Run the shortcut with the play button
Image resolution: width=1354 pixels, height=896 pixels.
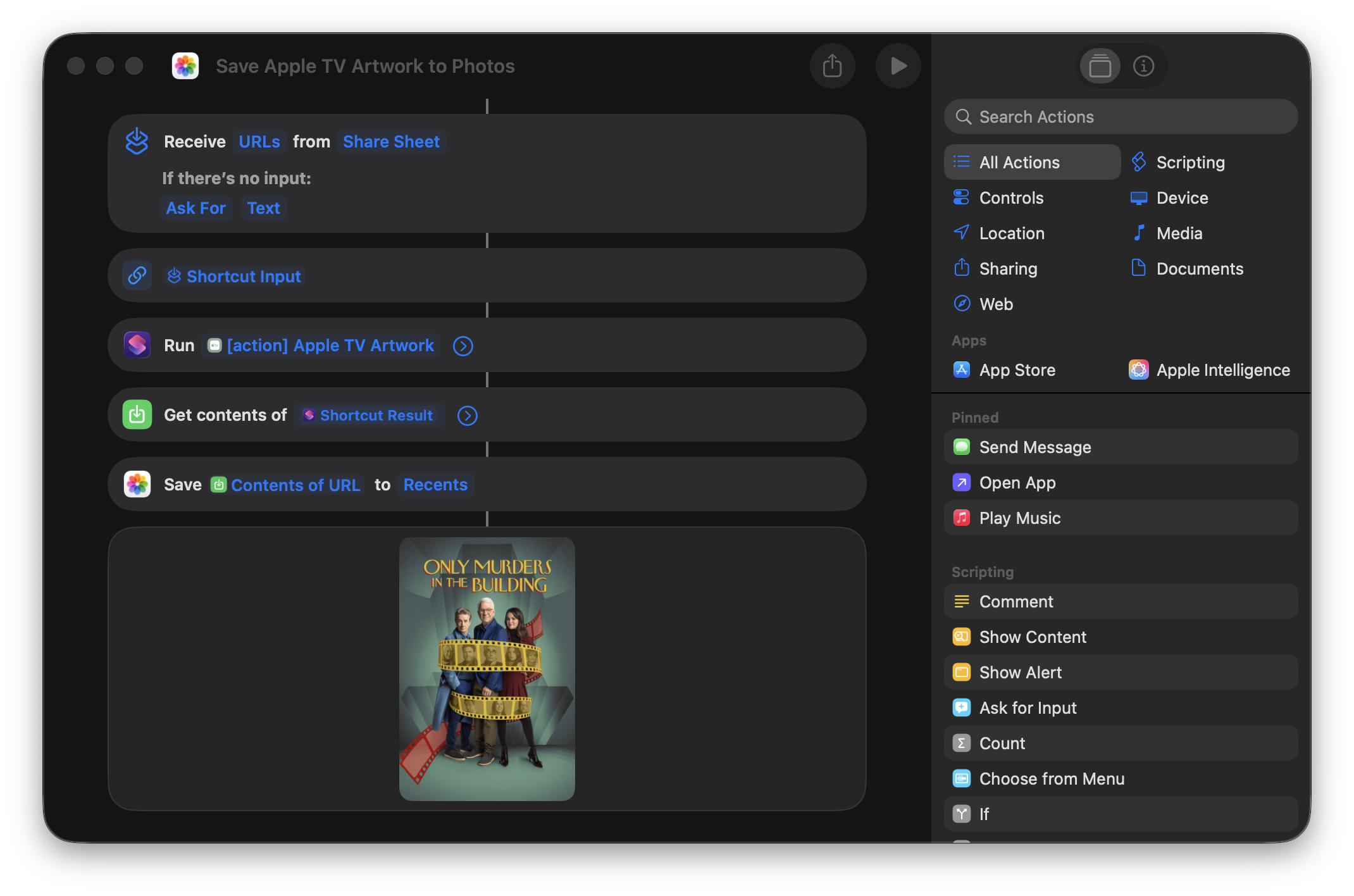[x=898, y=66]
